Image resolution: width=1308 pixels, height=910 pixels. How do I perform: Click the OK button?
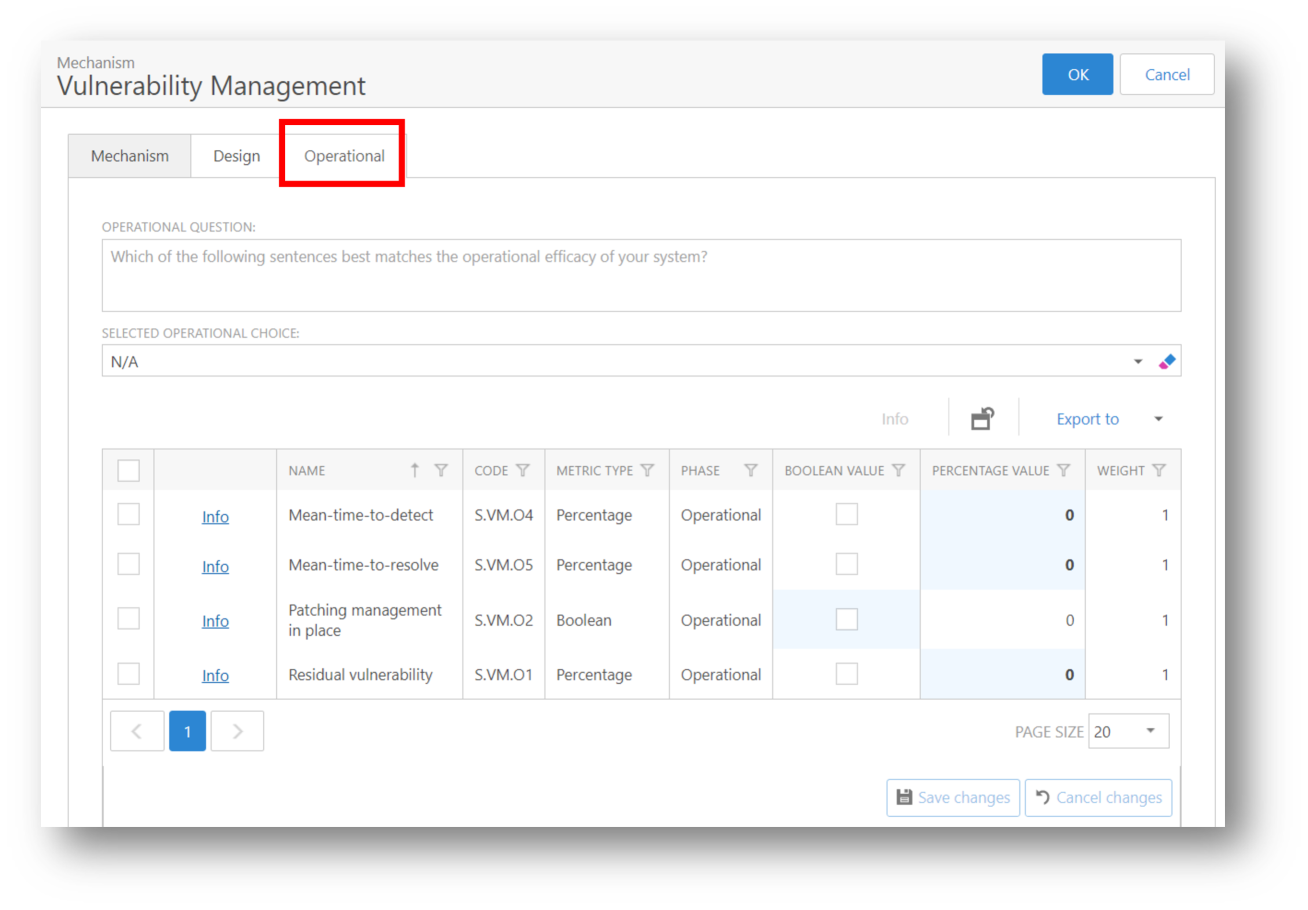(x=1077, y=75)
